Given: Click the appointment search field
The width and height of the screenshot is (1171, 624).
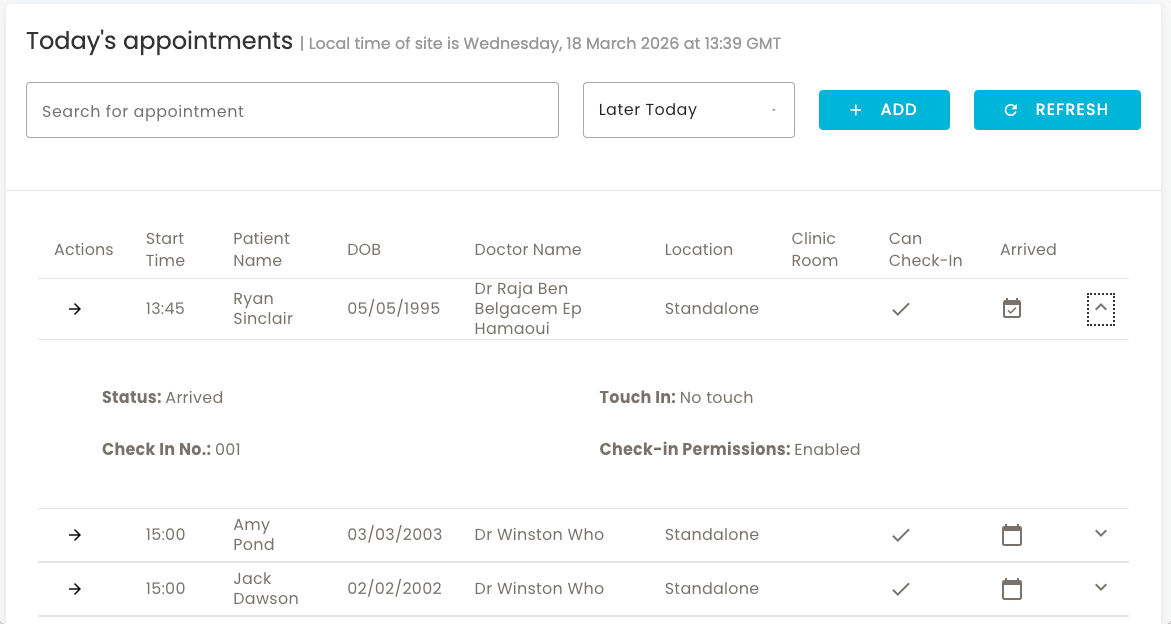Looking at the screenshot, I should tap(292, 110).
